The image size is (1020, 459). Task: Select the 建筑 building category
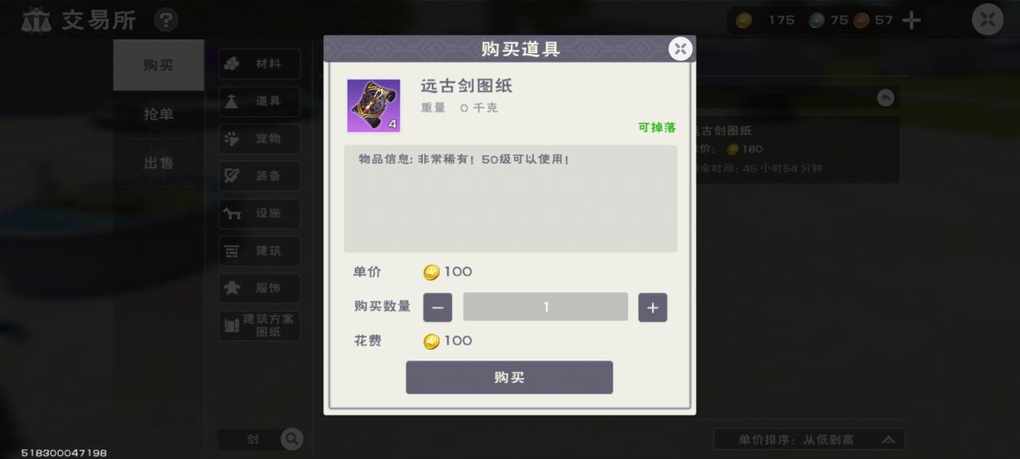pos(260,251)
